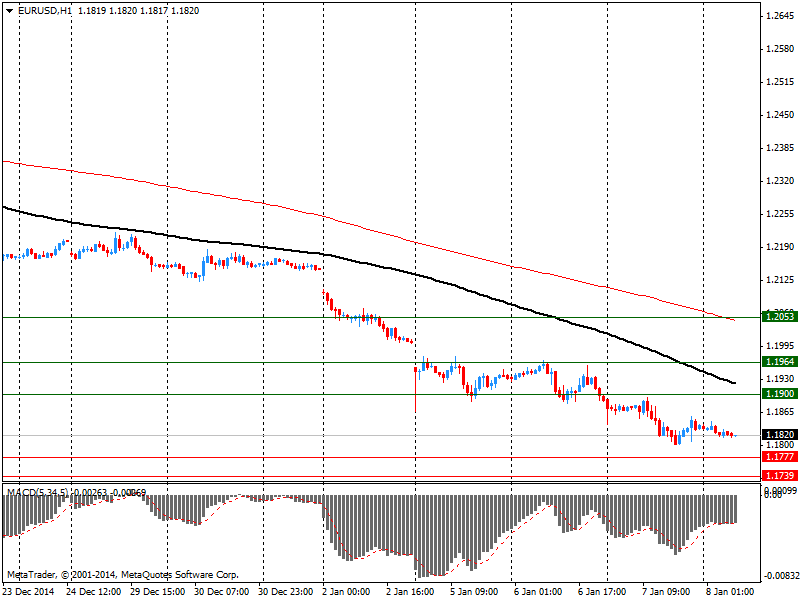Click the 6 Jan 01:00 time label
Screen dimensions: 800x600
pyautogui.click(x=538, y=591)
